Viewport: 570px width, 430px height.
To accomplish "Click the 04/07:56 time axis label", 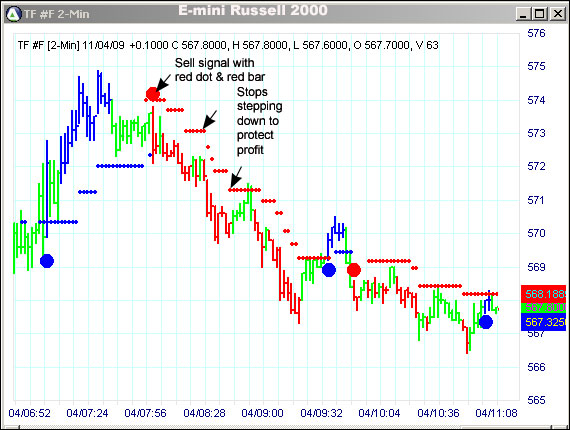I will coord(145,413).
